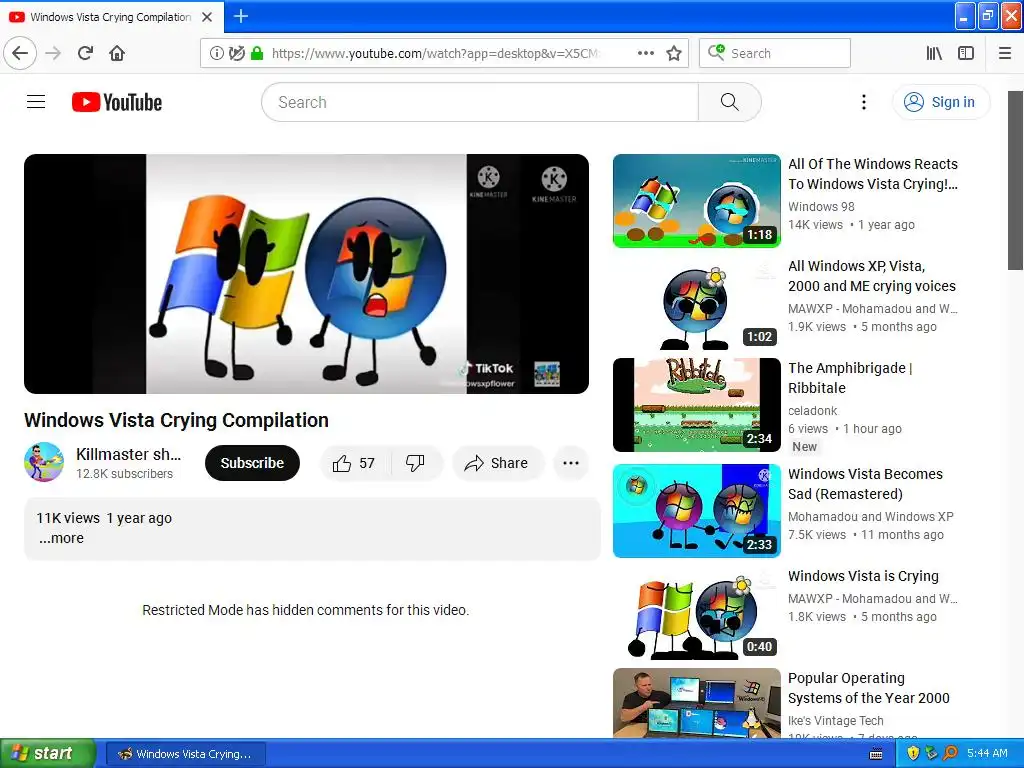This screenshot has height=768, width=1024.
Task: Open the YouTube guide hamburger menu
Action: click(x=36, y=102)
